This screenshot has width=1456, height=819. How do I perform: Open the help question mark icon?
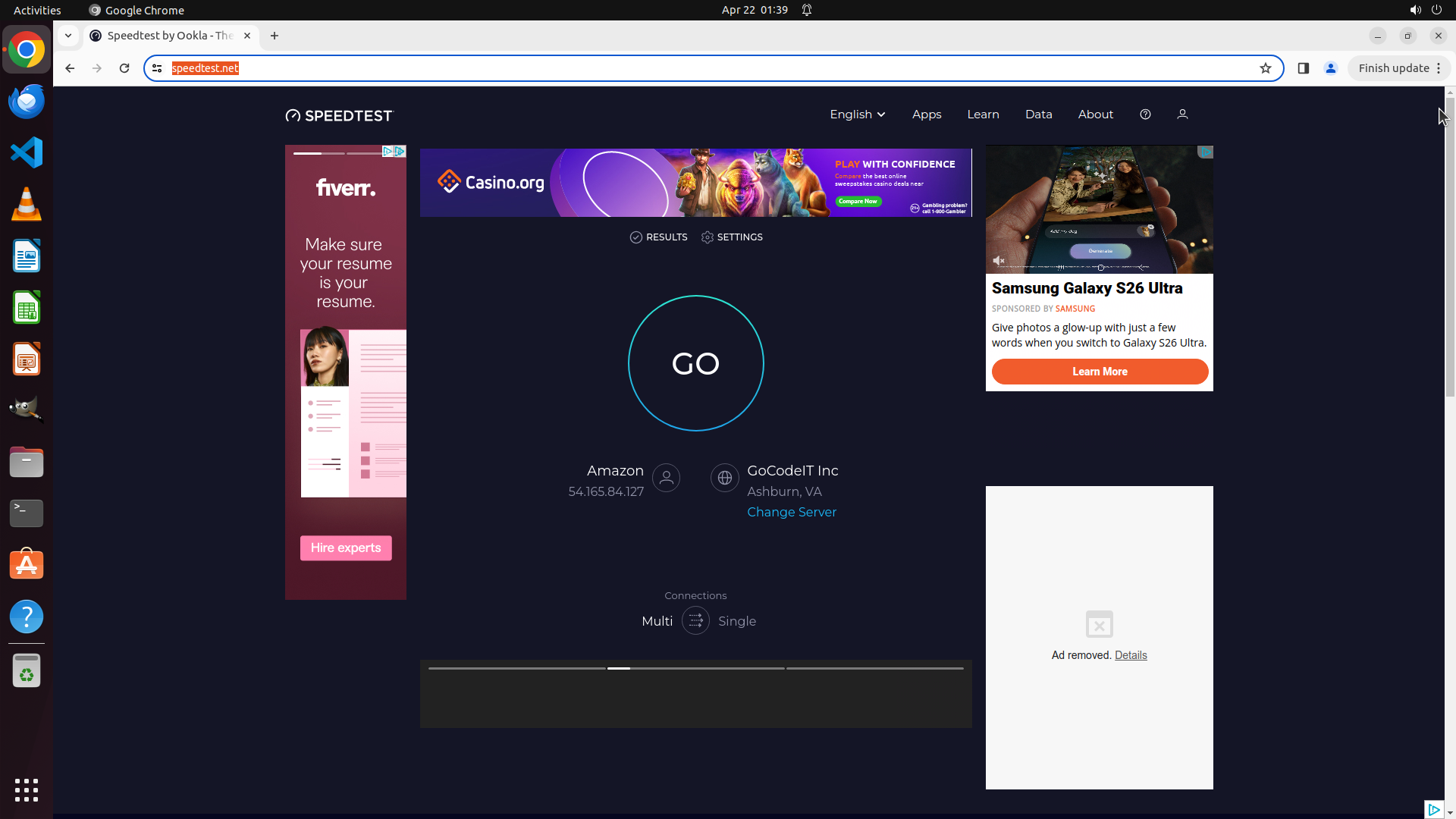(1145, 115)
